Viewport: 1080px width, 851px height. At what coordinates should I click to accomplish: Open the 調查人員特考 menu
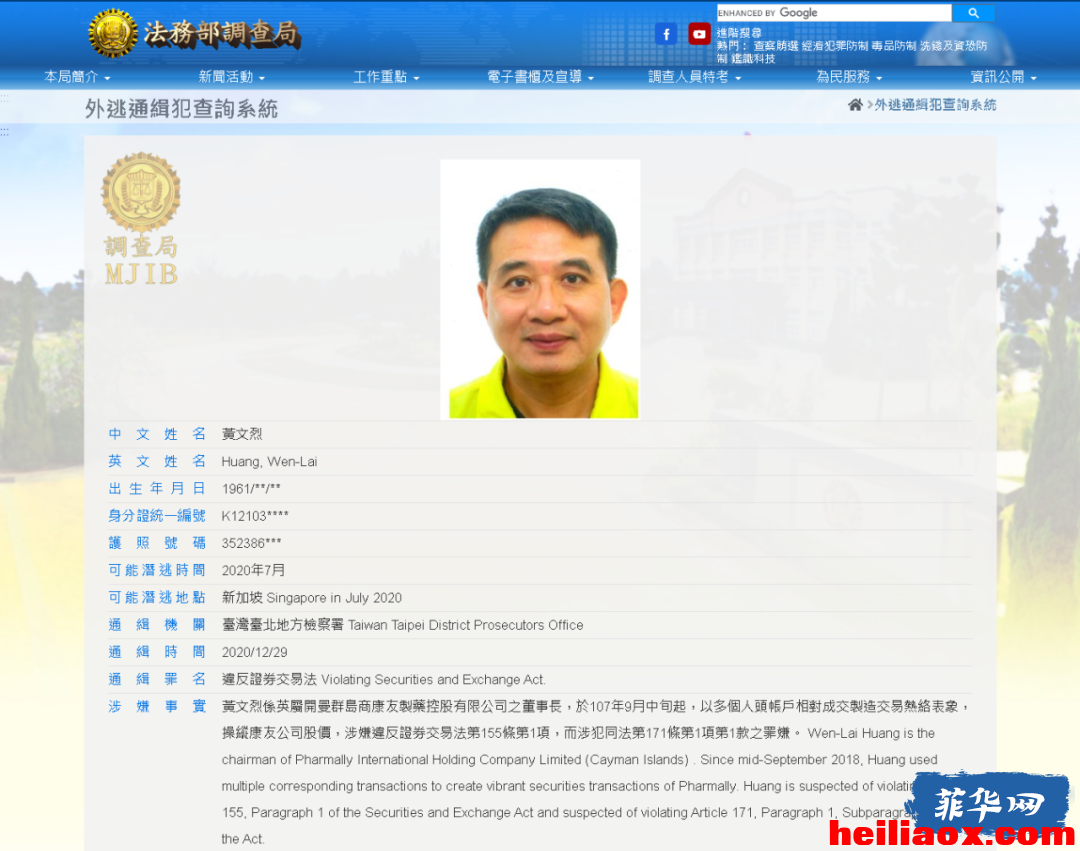tap(695, 77)
